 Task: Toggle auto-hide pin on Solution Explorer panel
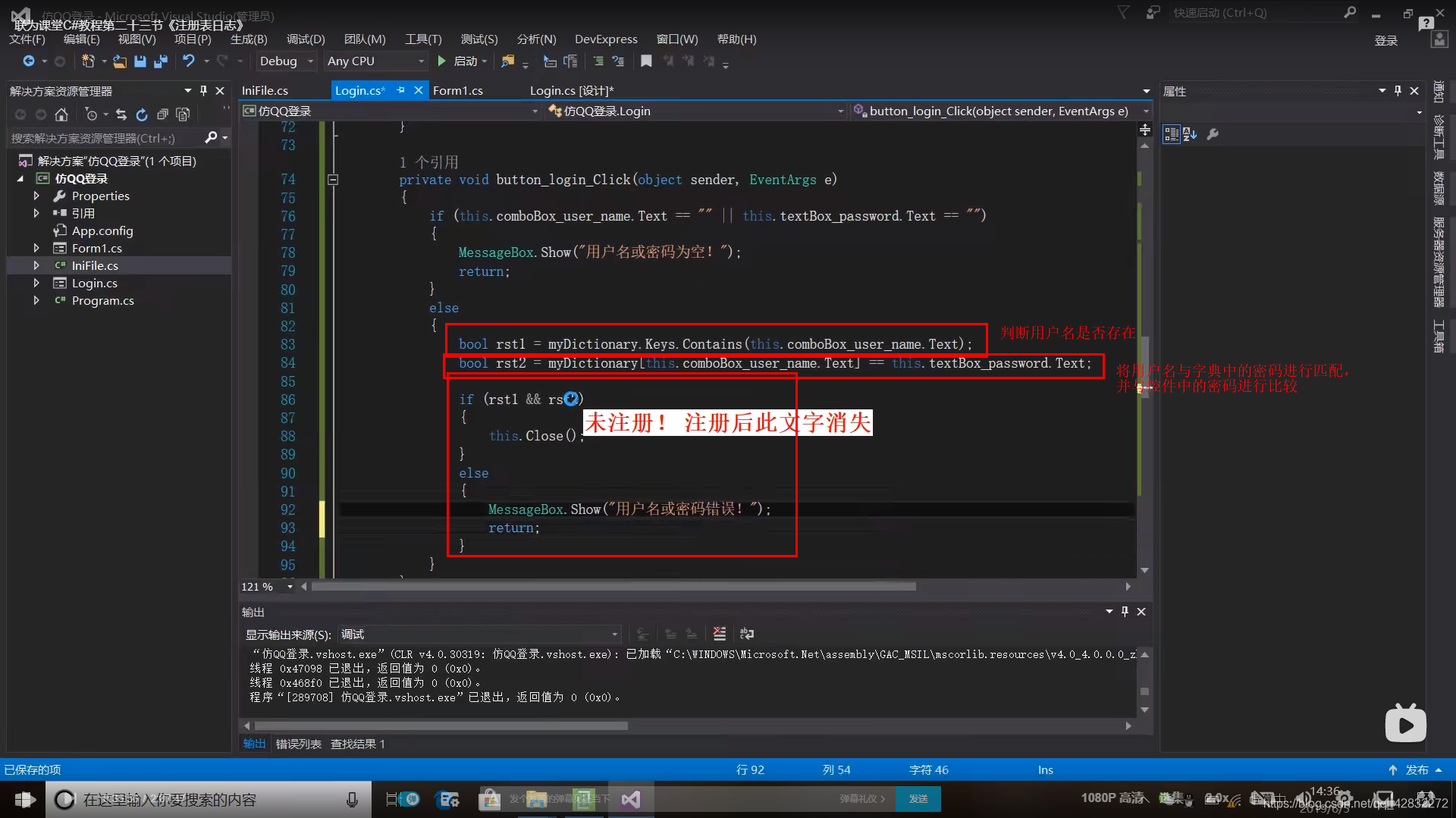[x=203, y=91]
